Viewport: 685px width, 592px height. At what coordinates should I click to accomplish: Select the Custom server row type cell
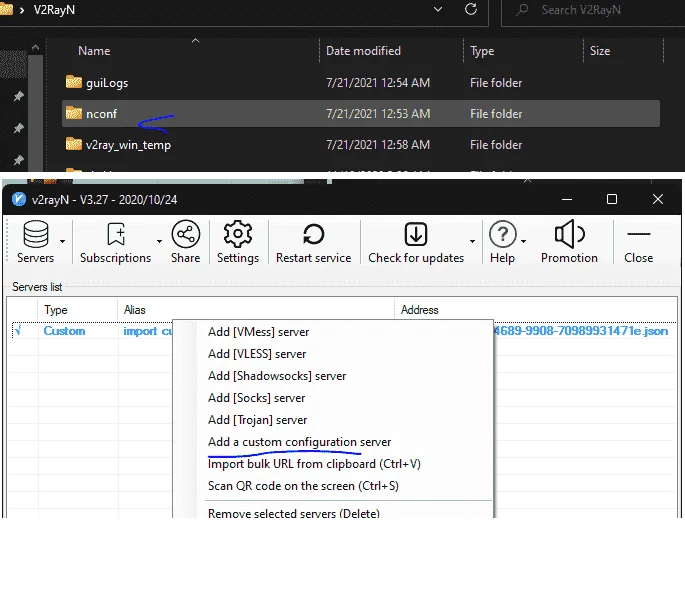[64, 331]
